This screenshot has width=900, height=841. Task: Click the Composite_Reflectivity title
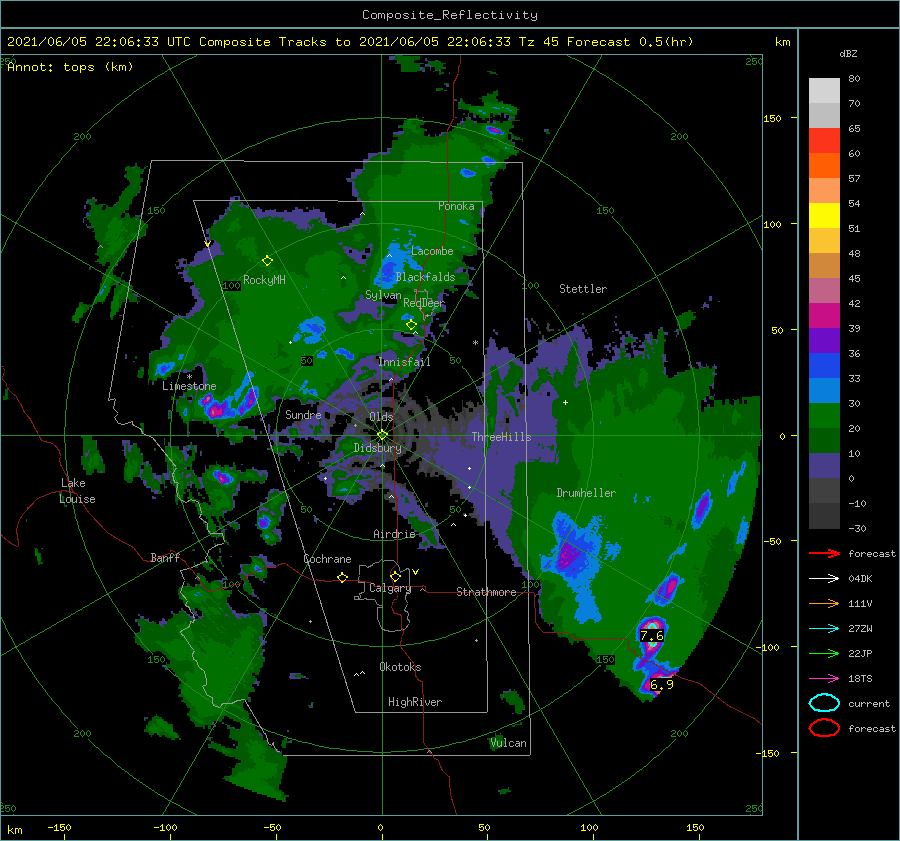point(450,15)
